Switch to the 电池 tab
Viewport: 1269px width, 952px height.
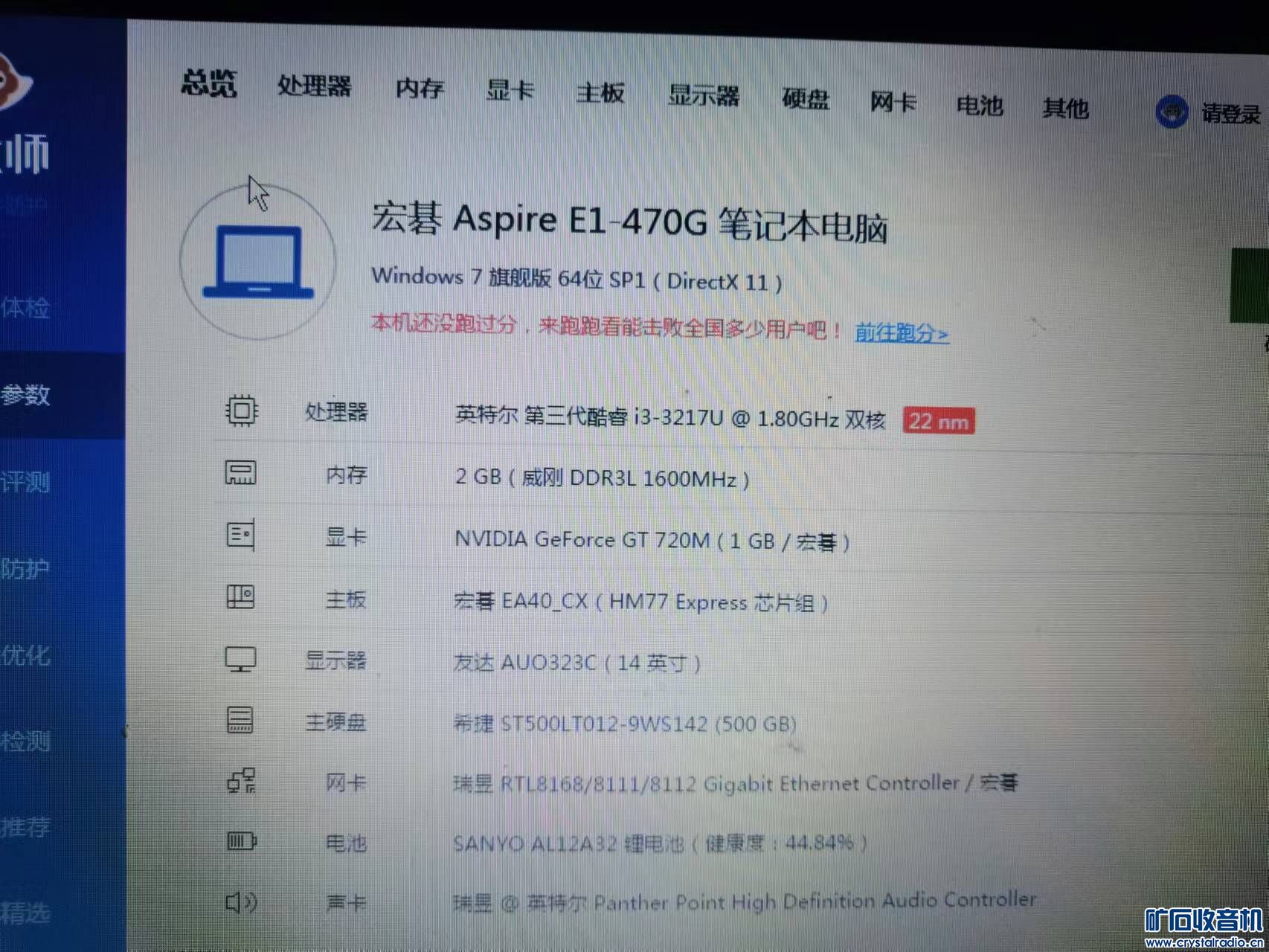980,106
